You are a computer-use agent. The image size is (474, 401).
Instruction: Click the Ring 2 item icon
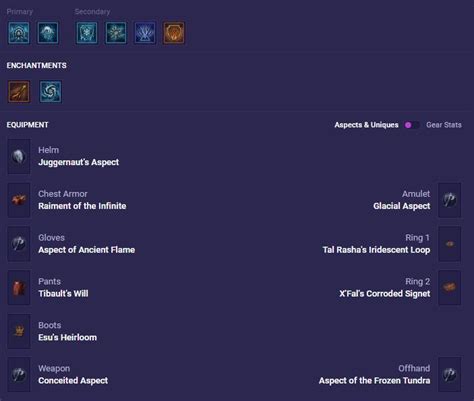pos(449,287)
